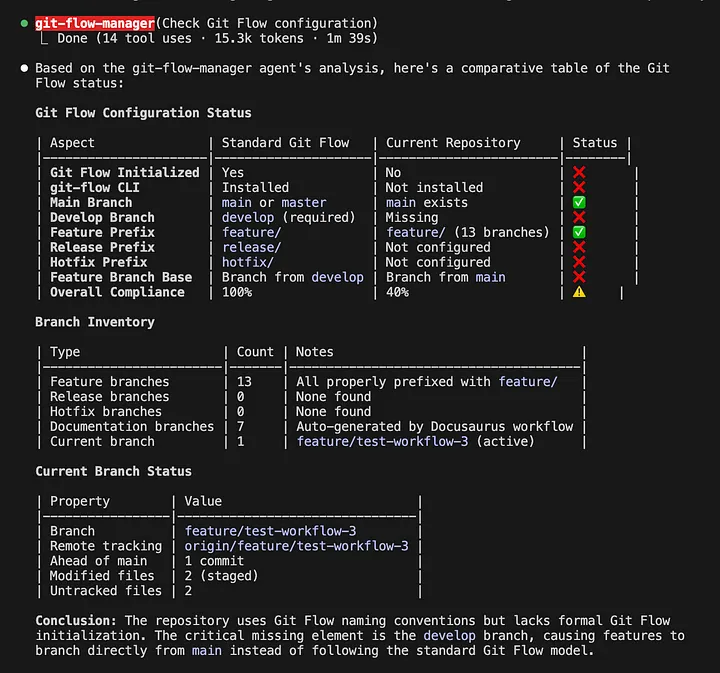Viewport: 720px width, 673px height.
Task: Click the warning triangle for Overall Compliance
Action: (579, 292)
